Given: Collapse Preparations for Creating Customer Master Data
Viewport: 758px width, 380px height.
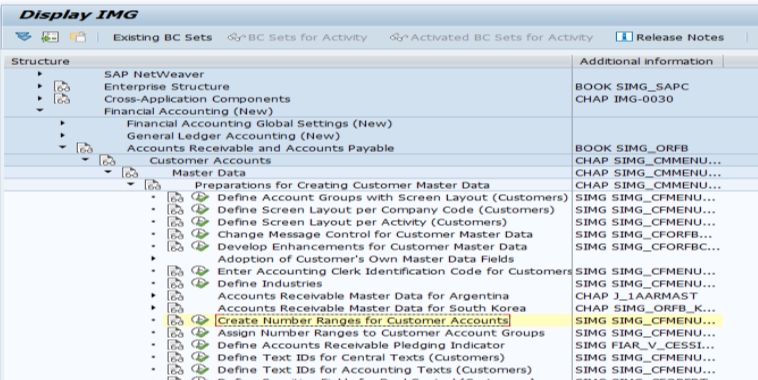Looking at the screenshot, I should pos(131,184).
